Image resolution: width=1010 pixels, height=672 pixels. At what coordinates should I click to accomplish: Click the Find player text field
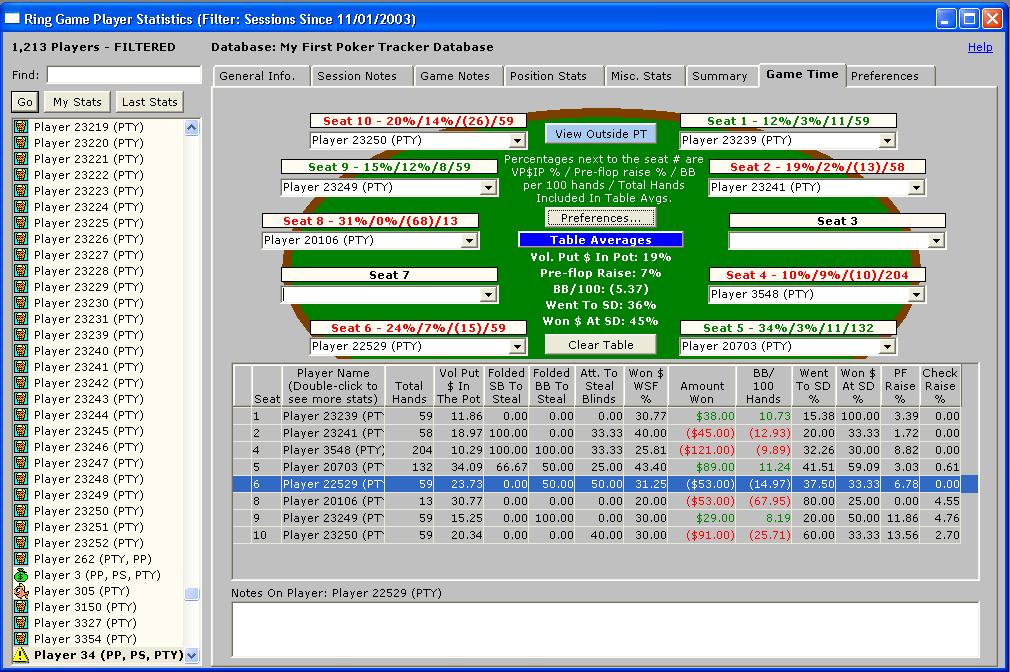pyautogui.click(x=124, y=75)
